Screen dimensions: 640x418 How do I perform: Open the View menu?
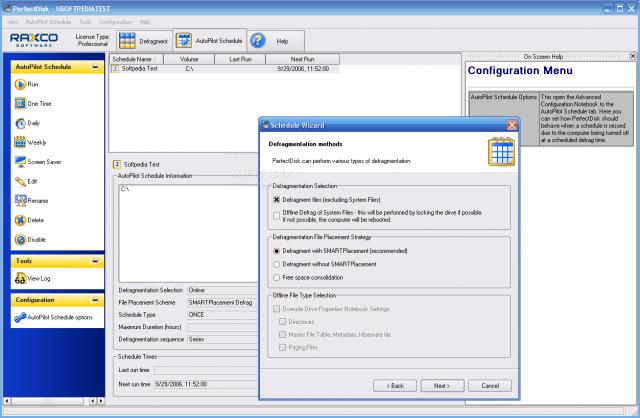pos(12,22)
